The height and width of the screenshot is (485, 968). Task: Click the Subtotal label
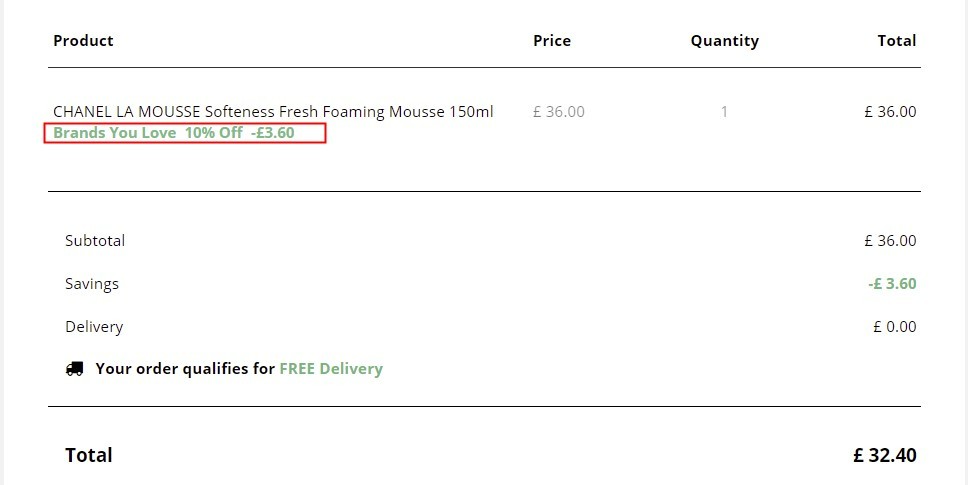point(95,241)
